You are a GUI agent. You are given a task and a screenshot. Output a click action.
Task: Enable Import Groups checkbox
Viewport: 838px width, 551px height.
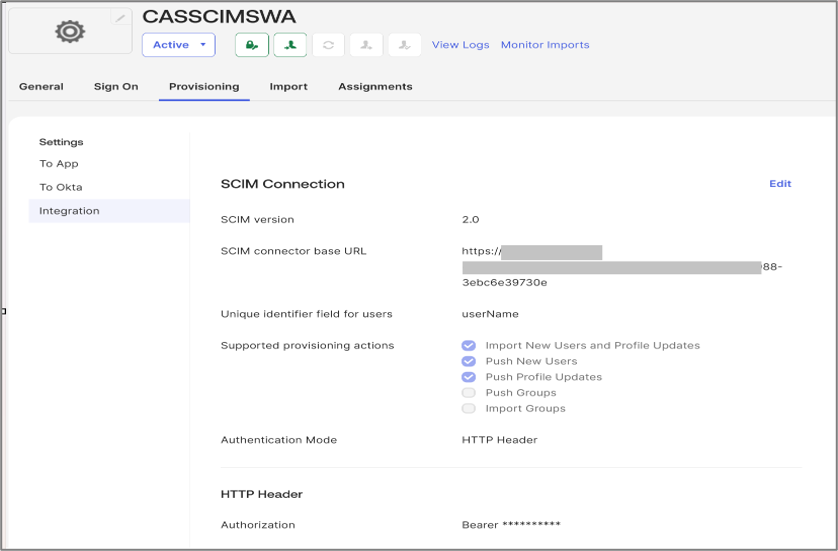469,408
